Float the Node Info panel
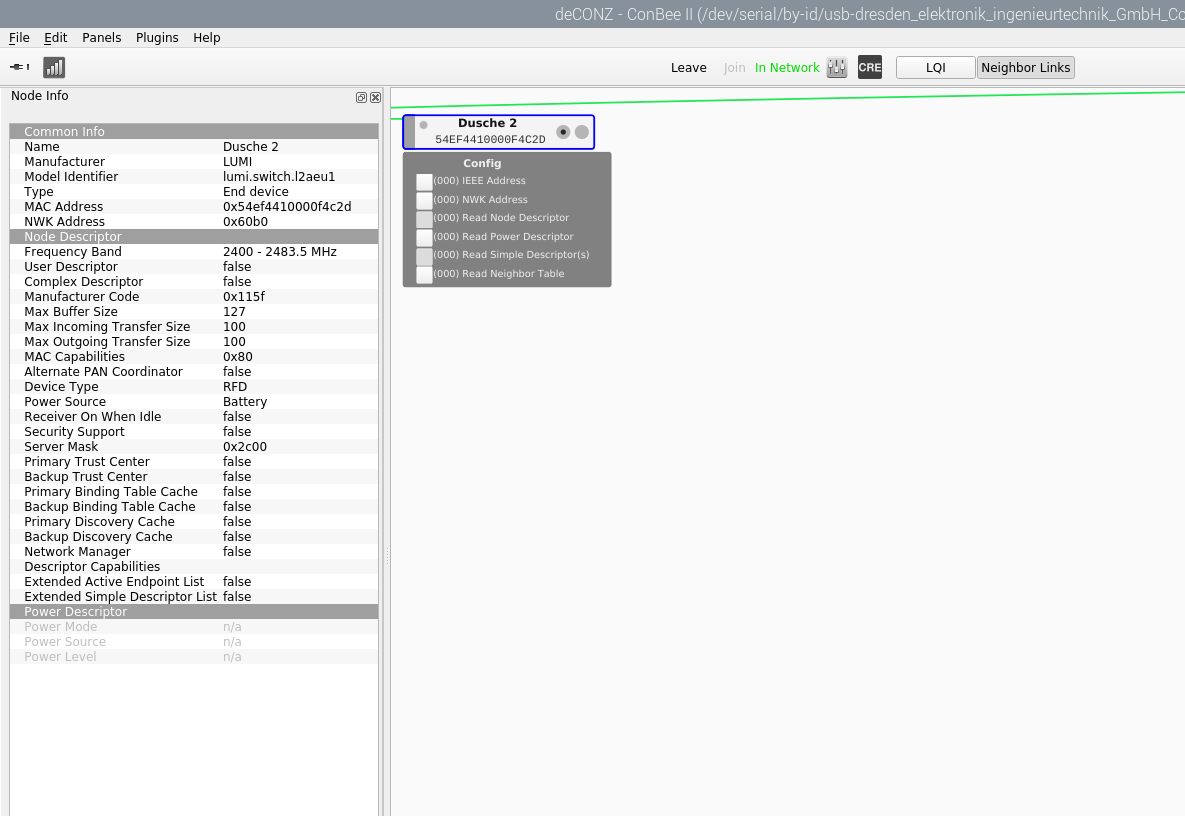The height and width of the screenshot is (816, 1185). [x=362, y=97]
